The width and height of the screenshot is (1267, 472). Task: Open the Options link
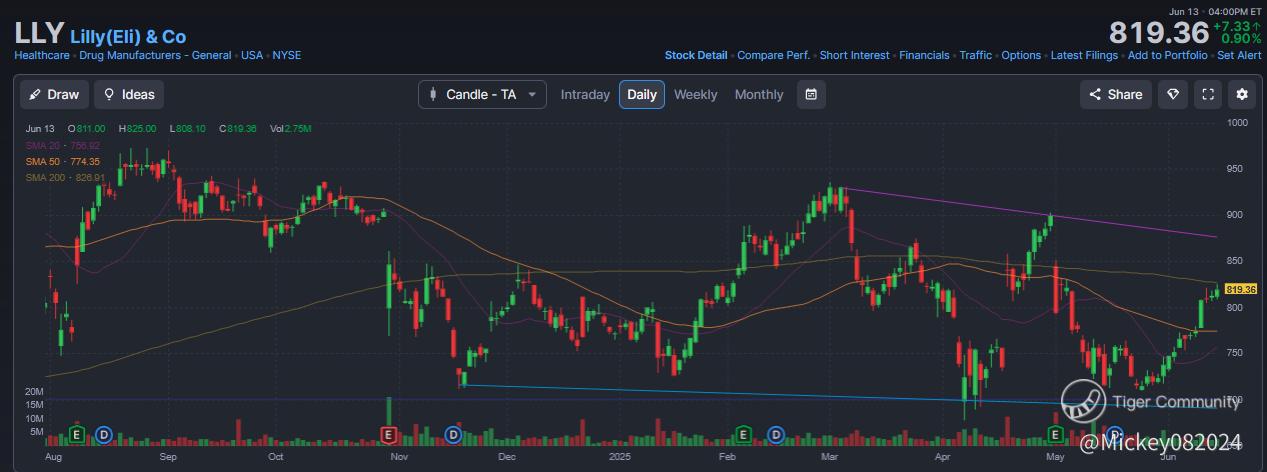pos(1021,55)
